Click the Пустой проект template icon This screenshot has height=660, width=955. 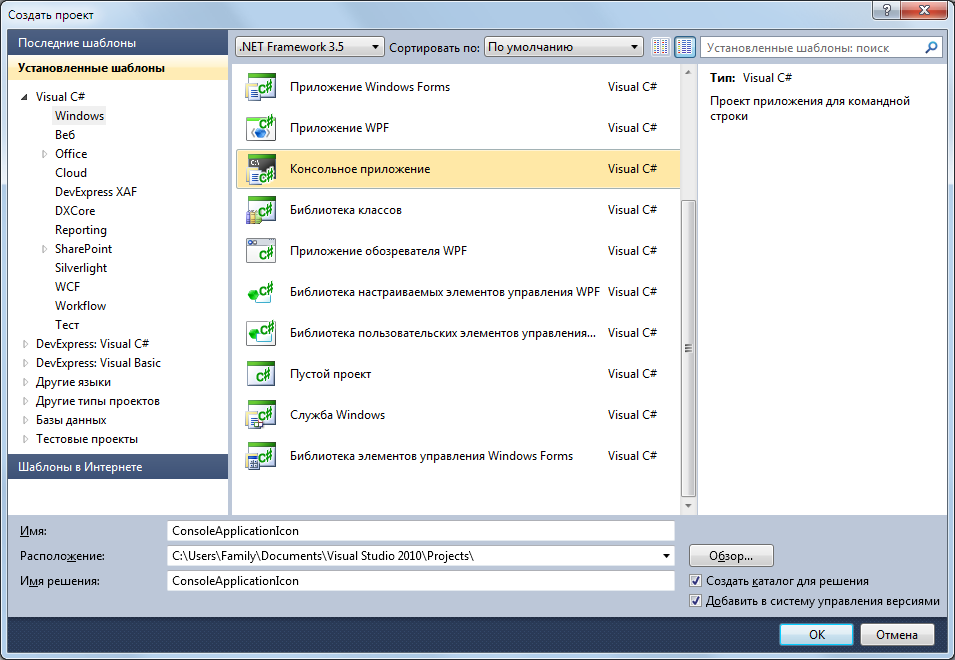(x=261, y=374)
